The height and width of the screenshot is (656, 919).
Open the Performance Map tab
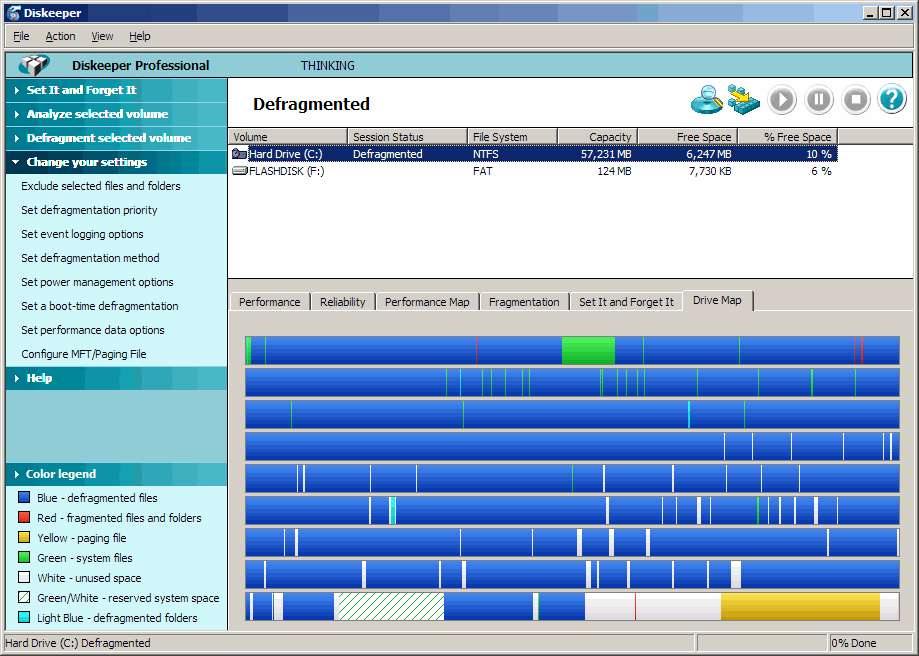[426, 302]
